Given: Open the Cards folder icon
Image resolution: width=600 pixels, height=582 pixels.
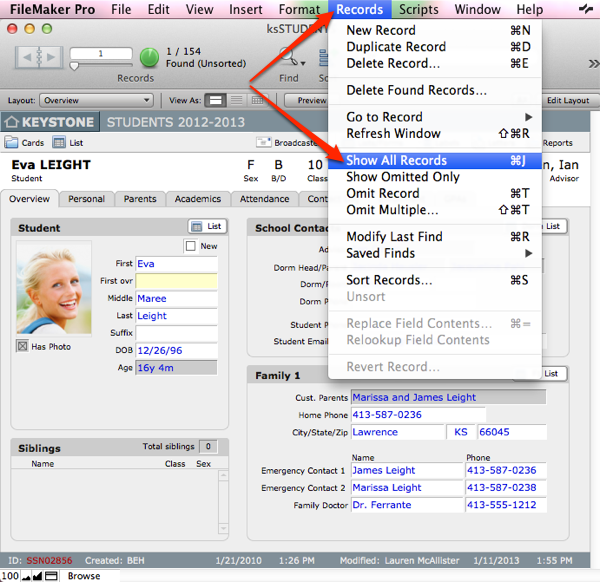Looking at the screenshot, I should [12, 143].
